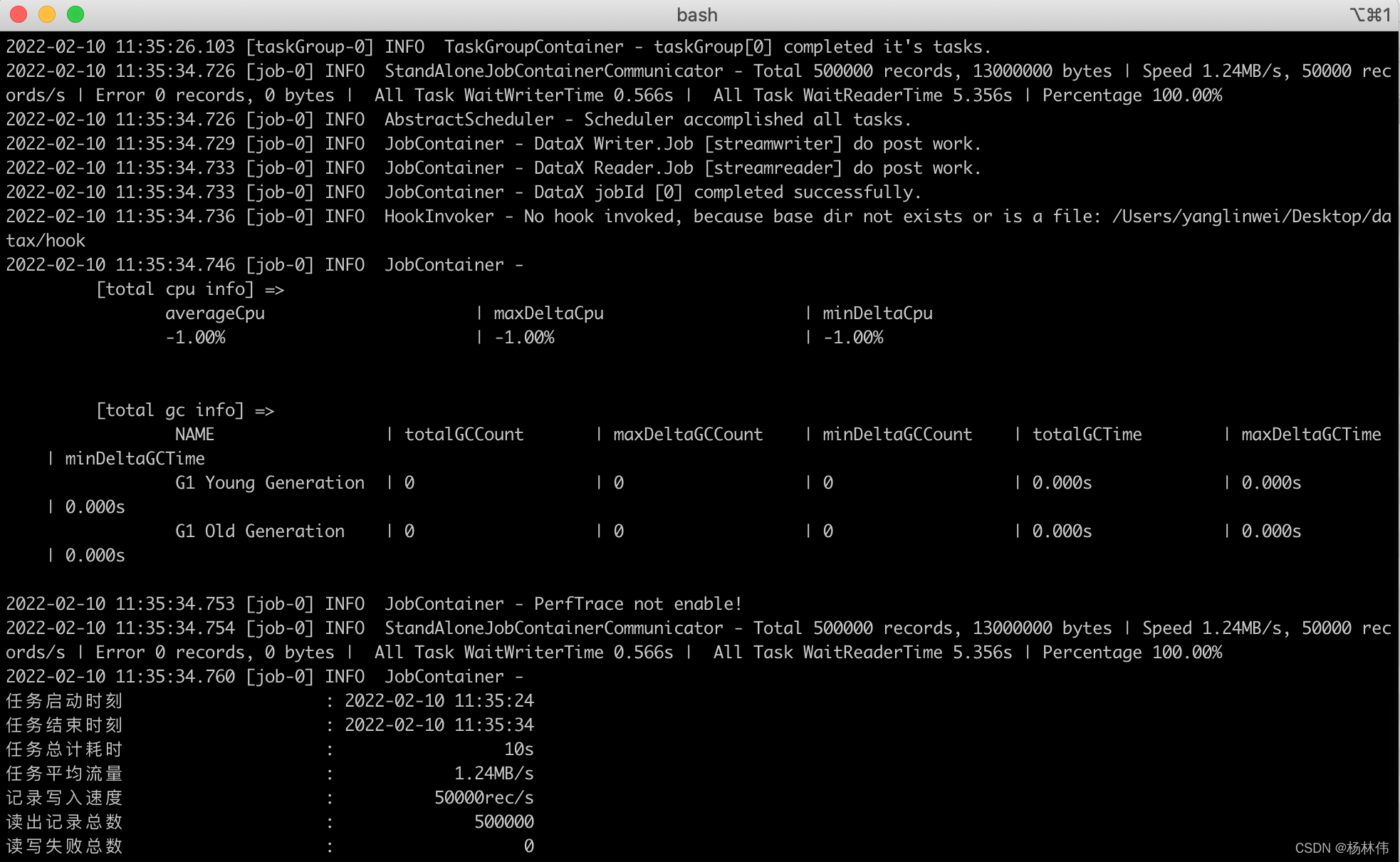Click the ⌥⌘1 window shortcut indicator

pos(1369,15)
